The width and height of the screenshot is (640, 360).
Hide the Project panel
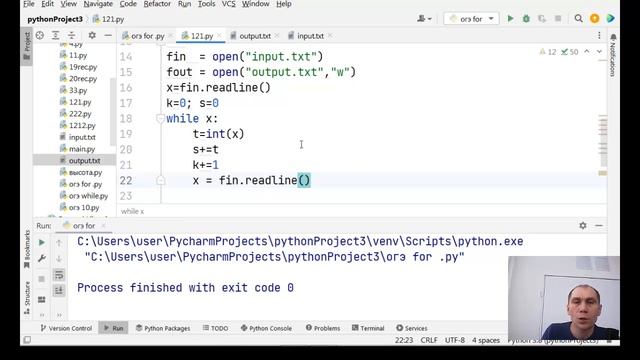coord(108,36)
